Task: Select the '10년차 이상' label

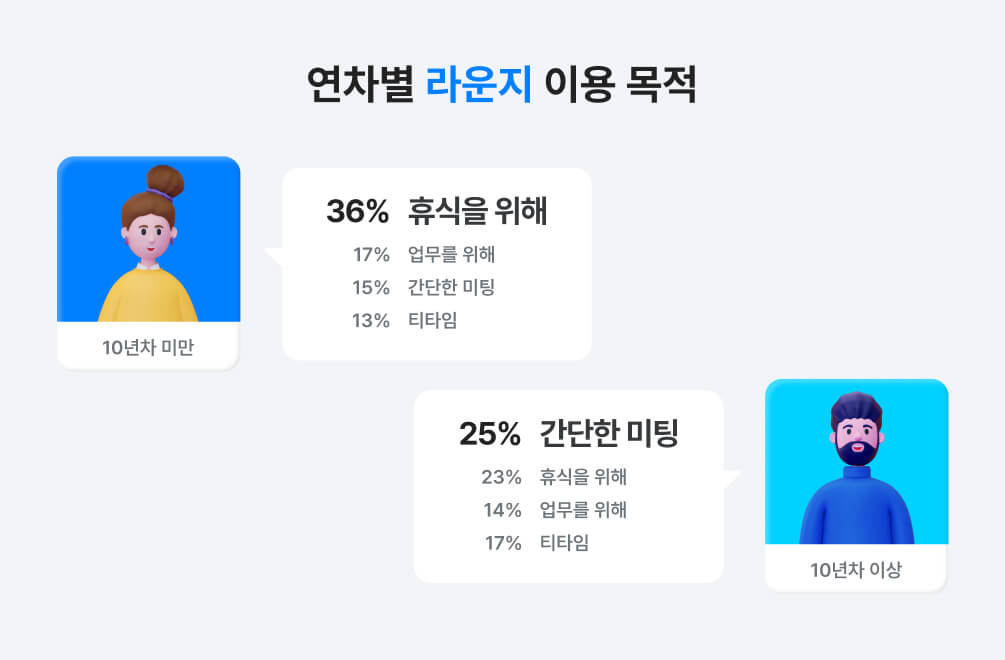Action: click(x=856, y=570)
